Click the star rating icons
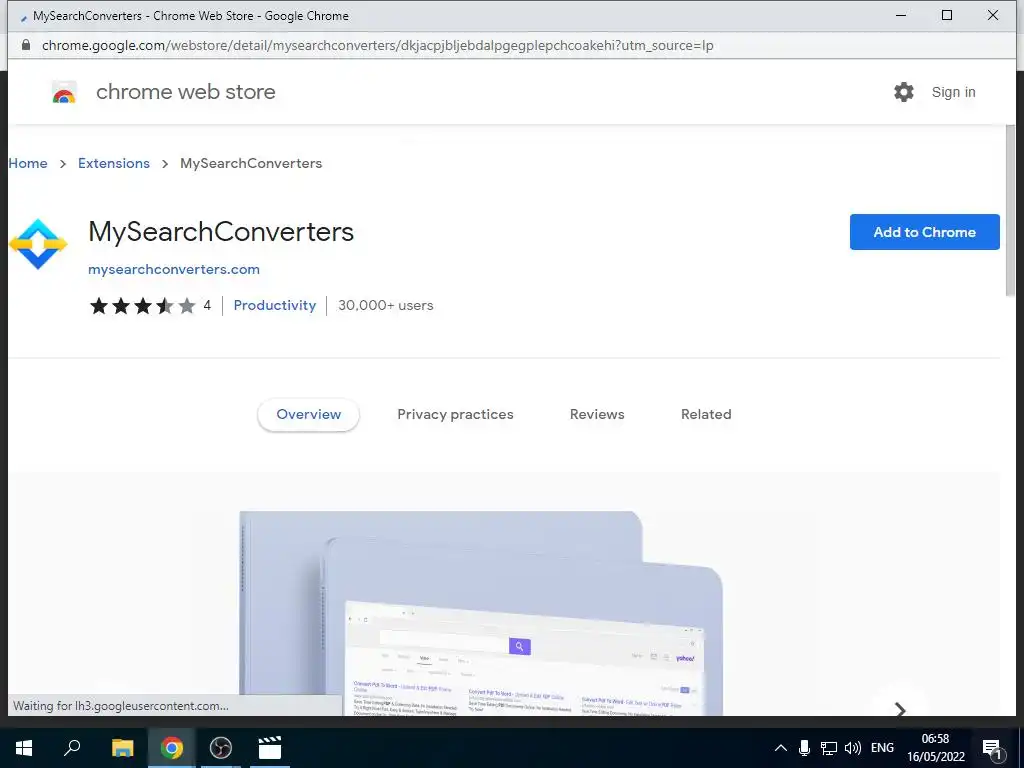 [x=142, y=306]
